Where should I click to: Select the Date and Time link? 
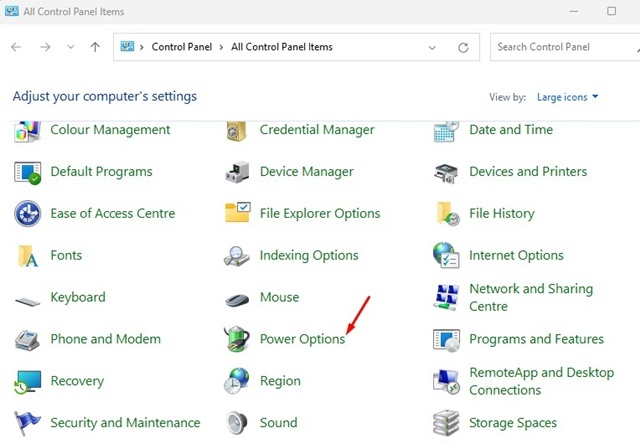511,130
